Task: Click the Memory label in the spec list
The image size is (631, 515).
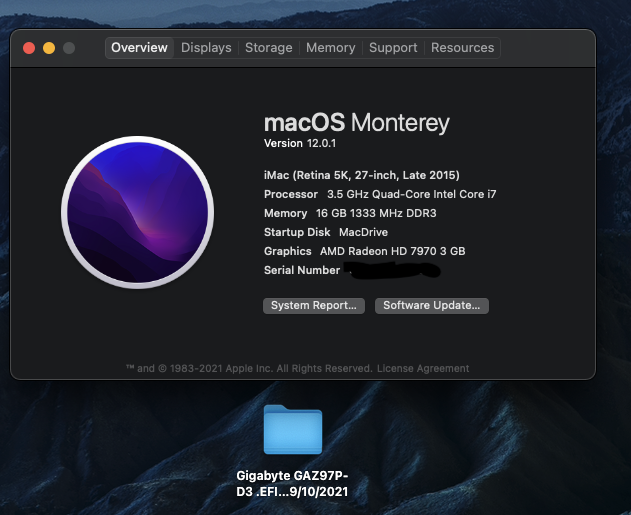Action: coord(285,213)
